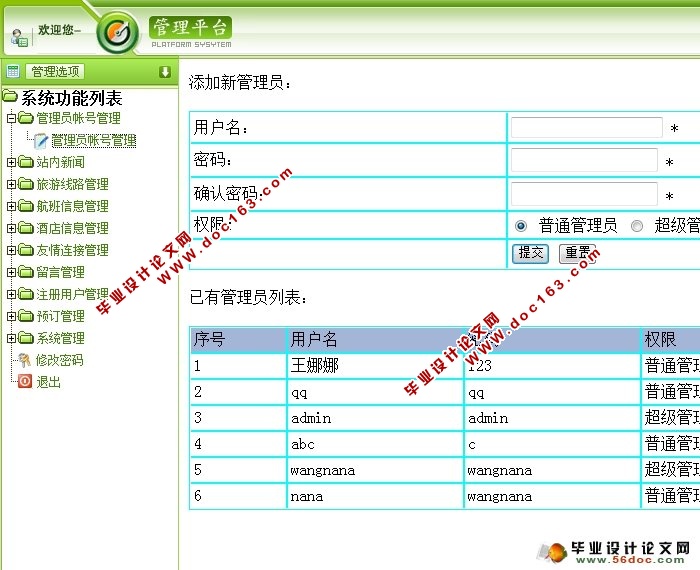700x570 pixels.
Task: Select the 普通管理员 radio button
Action: [521, 226]
